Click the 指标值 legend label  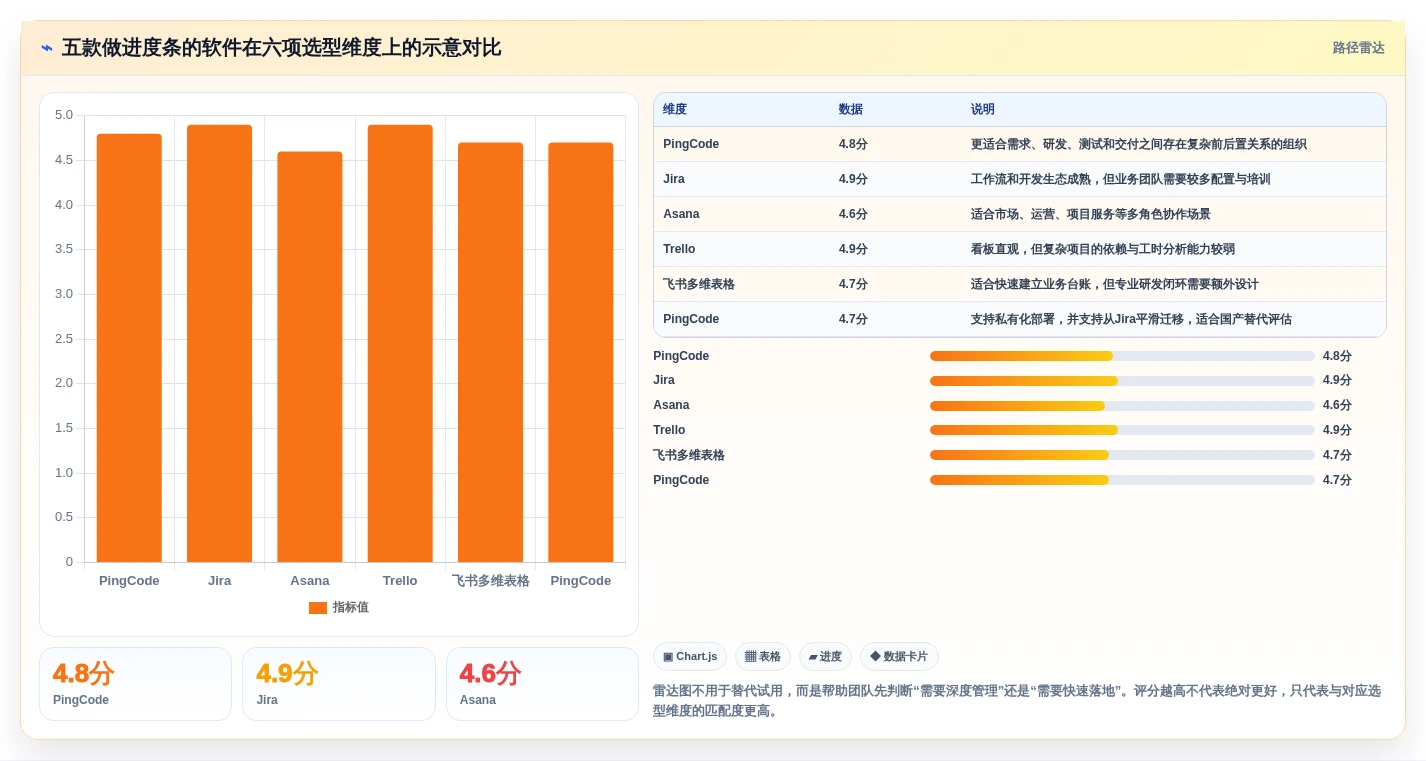coord(351,608)
